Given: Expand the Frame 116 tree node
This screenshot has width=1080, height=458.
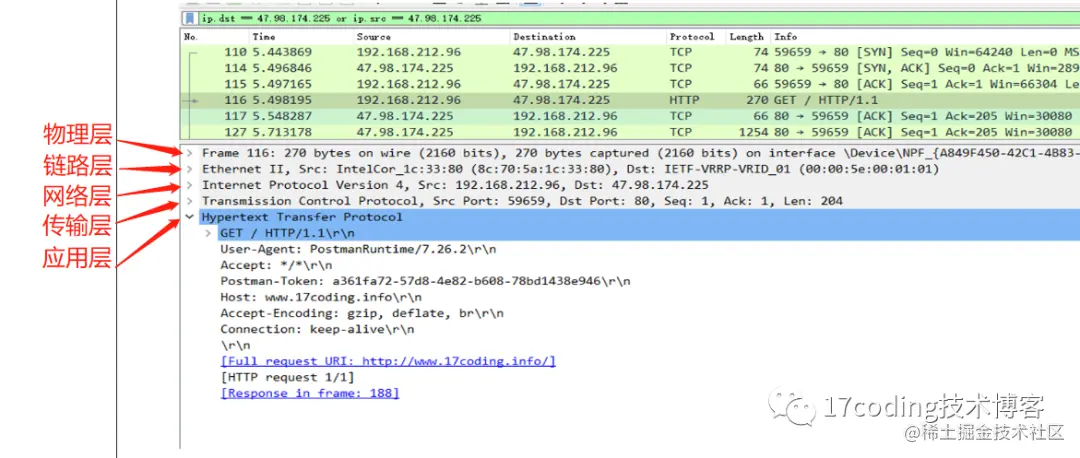Looking at the screenshot, I should [x=189, y=153].
